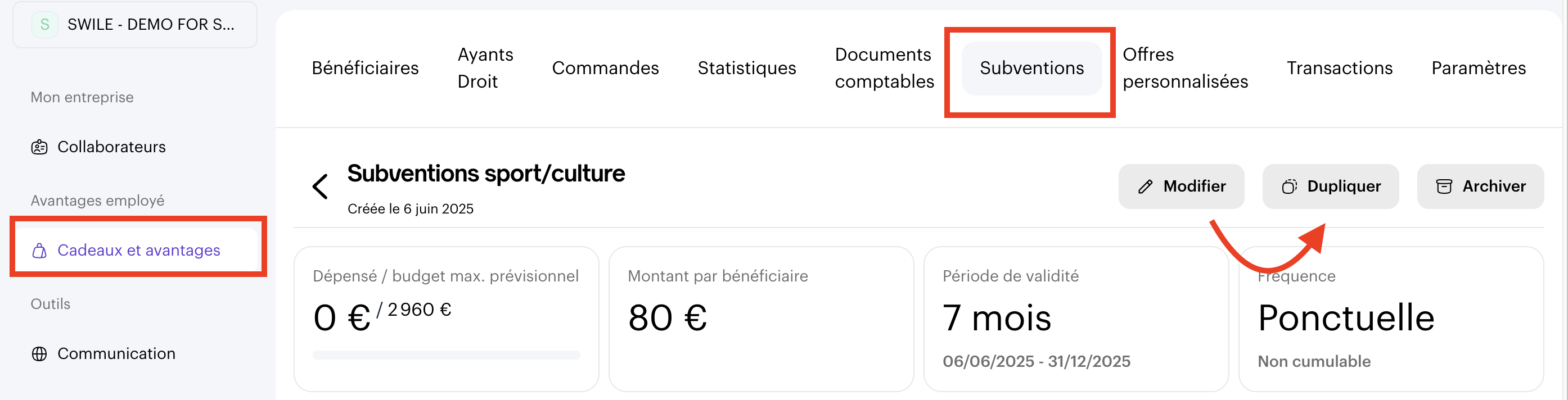Image resolution: width=1568 pixels, height=400 pixels.
Task: Click the Collaborateurs badge icon in sidebar
Action: click(x=39, y=147)
